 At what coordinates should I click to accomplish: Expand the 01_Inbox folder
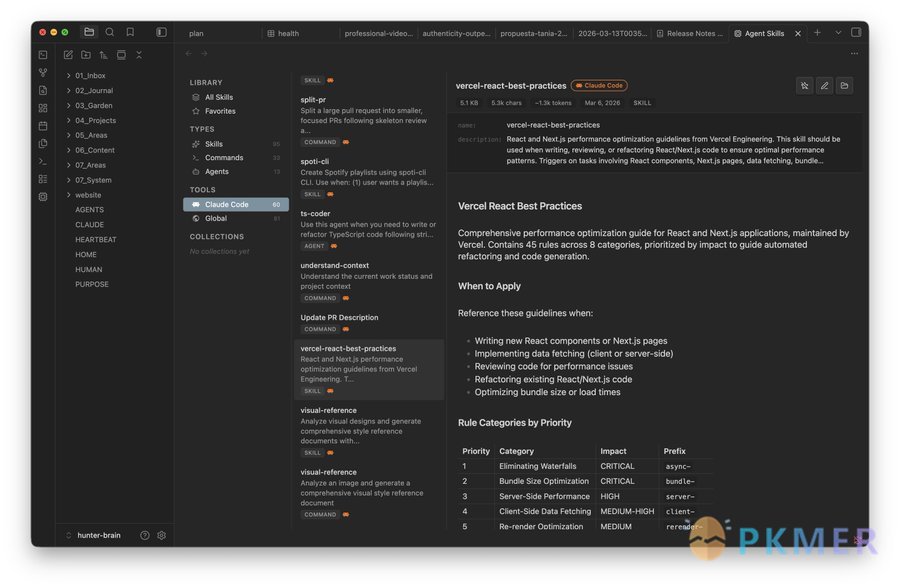(90, 75)
